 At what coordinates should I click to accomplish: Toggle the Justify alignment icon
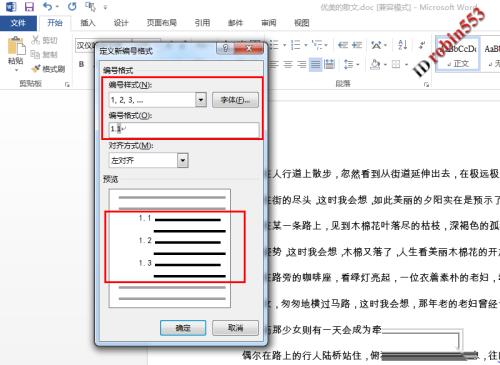(315, 64)
